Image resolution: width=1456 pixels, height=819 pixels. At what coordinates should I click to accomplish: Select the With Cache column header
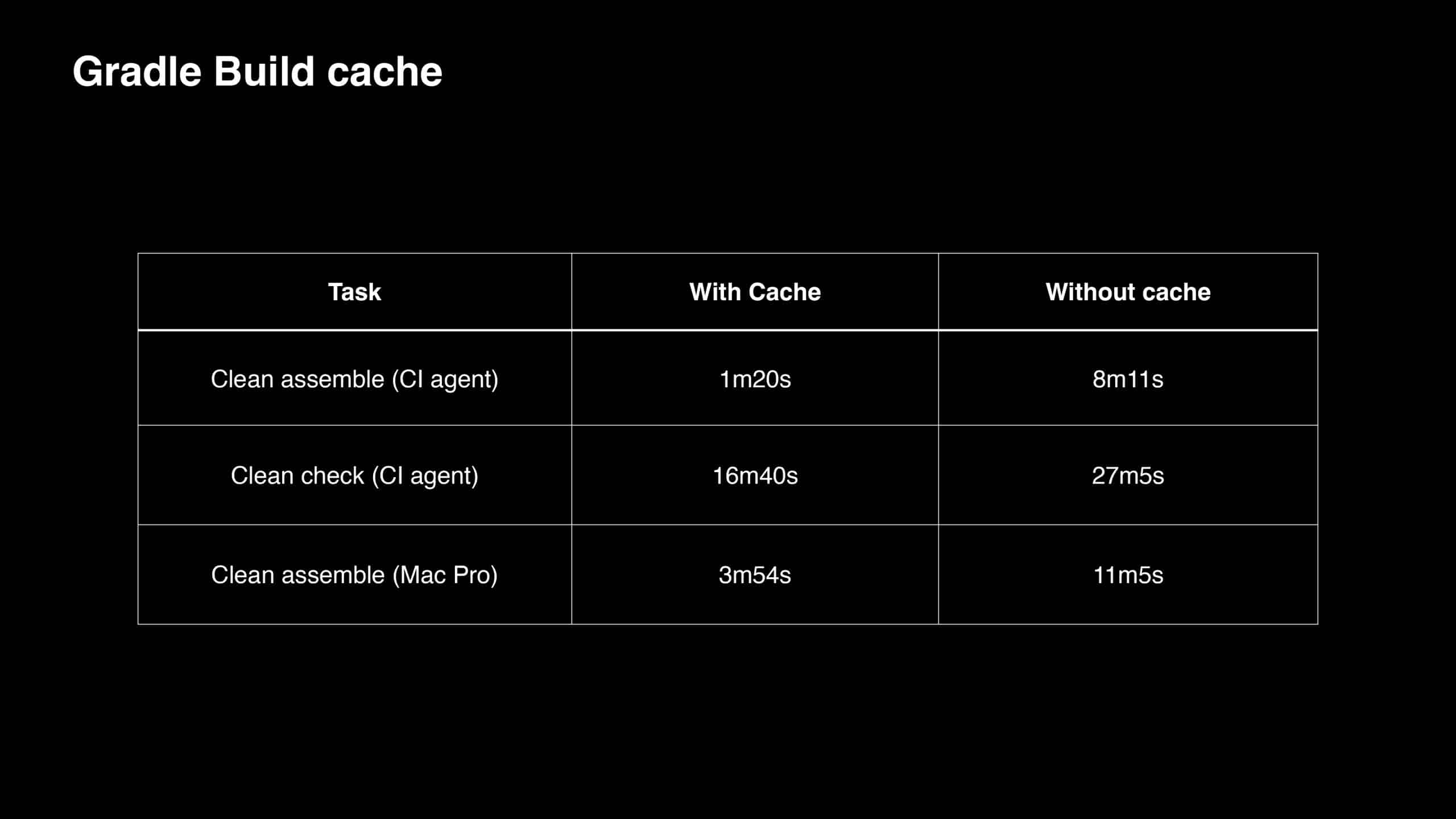point(755,292)
